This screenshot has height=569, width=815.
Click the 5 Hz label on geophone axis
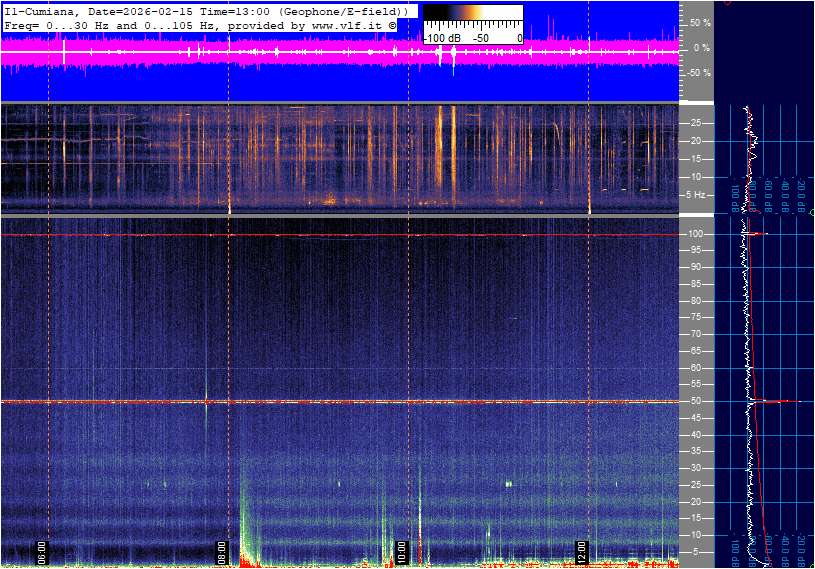pyautogui.click(x=698, y=194)
